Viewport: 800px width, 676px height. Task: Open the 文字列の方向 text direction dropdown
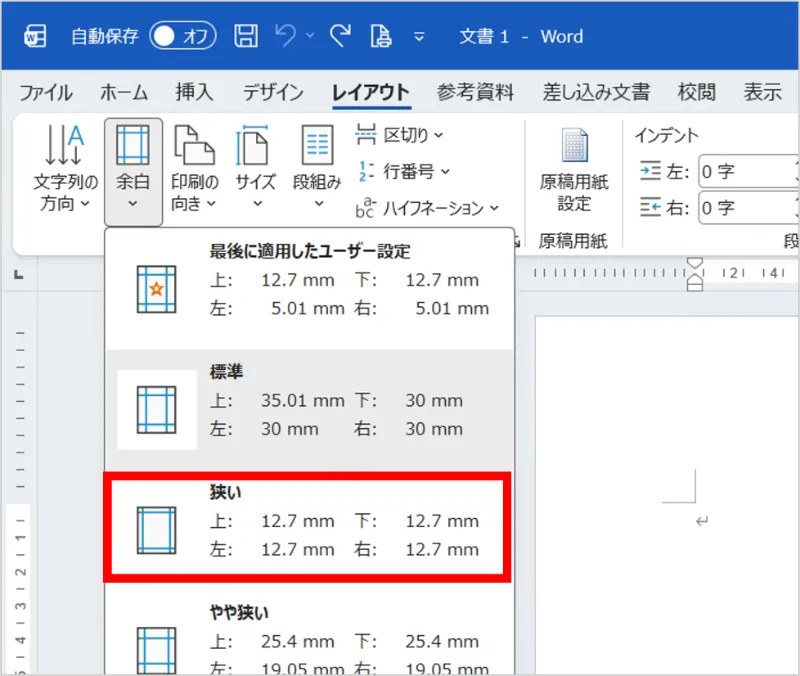click(65, 169)
